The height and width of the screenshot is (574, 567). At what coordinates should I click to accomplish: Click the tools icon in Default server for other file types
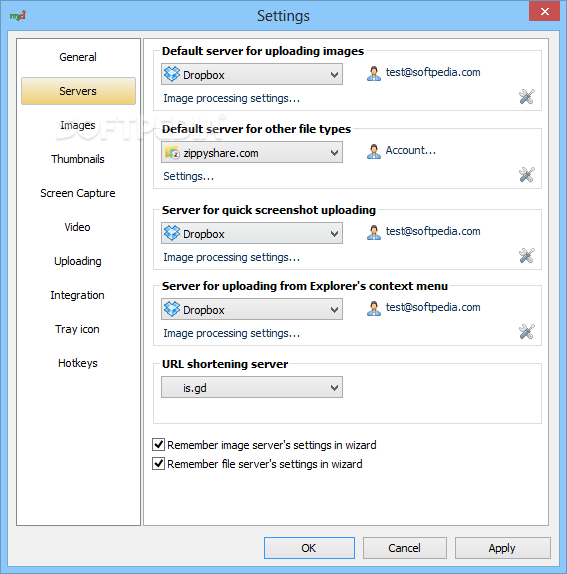pyautogui.click(x=527, y=175)
